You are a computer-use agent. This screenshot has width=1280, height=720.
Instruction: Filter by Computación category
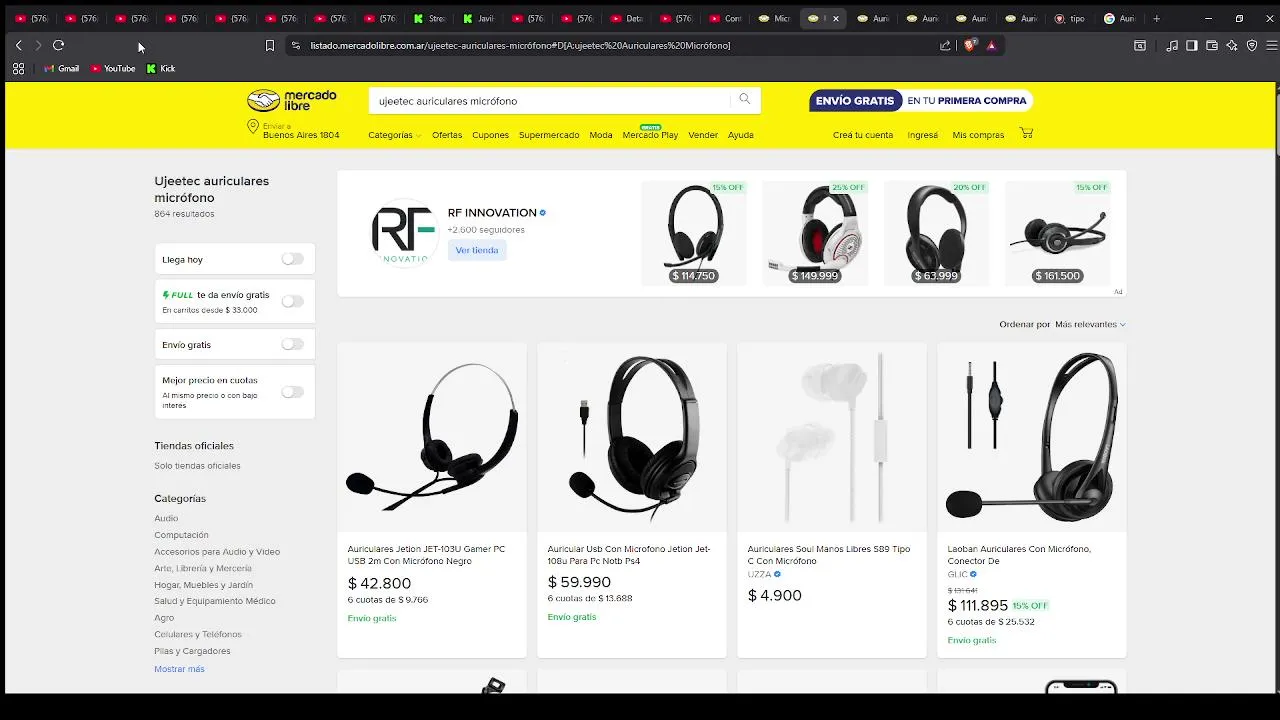(x=181, y=535)
